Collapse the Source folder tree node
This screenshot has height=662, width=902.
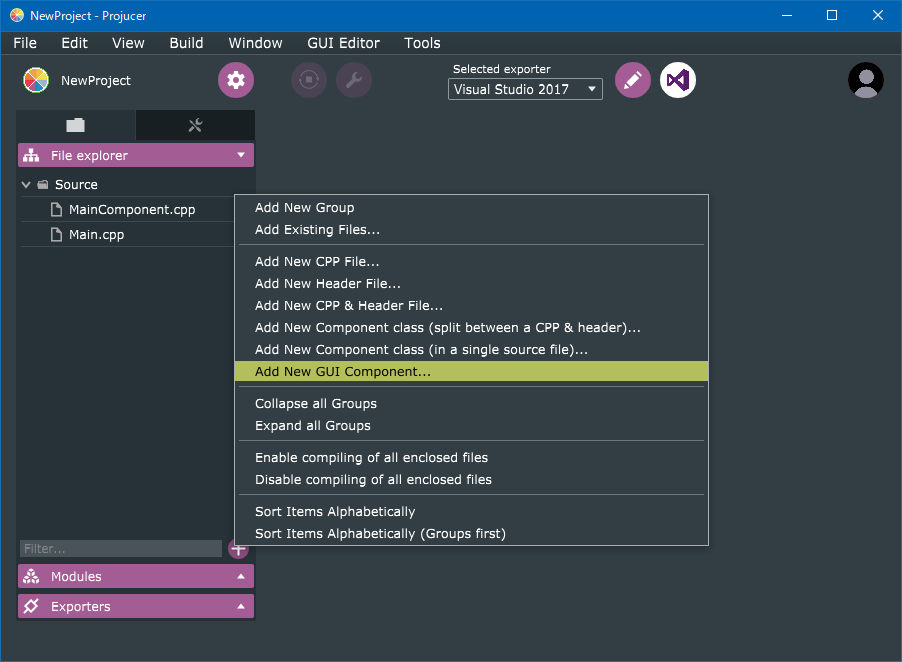click(27, 185)
